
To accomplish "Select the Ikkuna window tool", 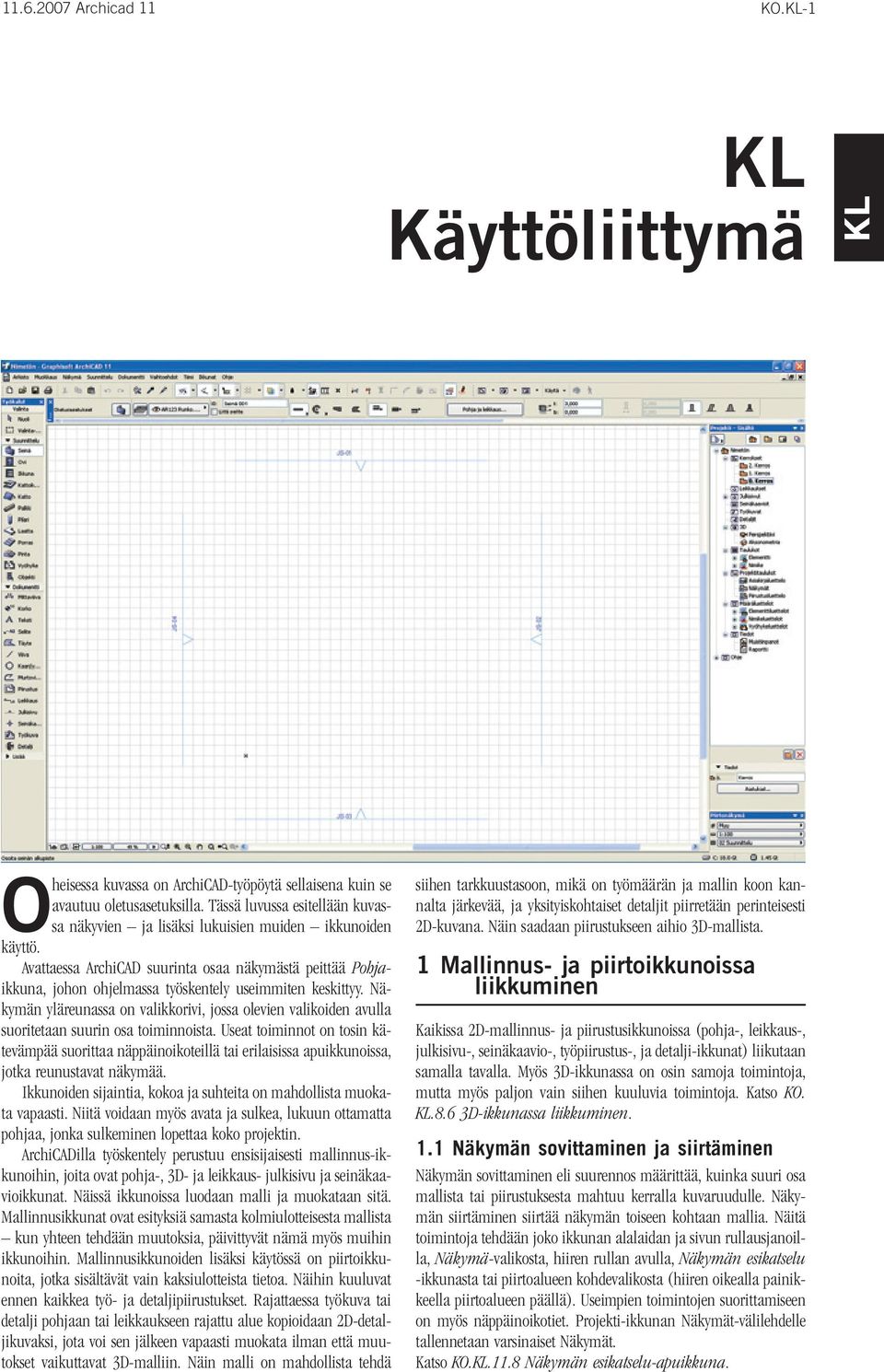I will [21, 473].
